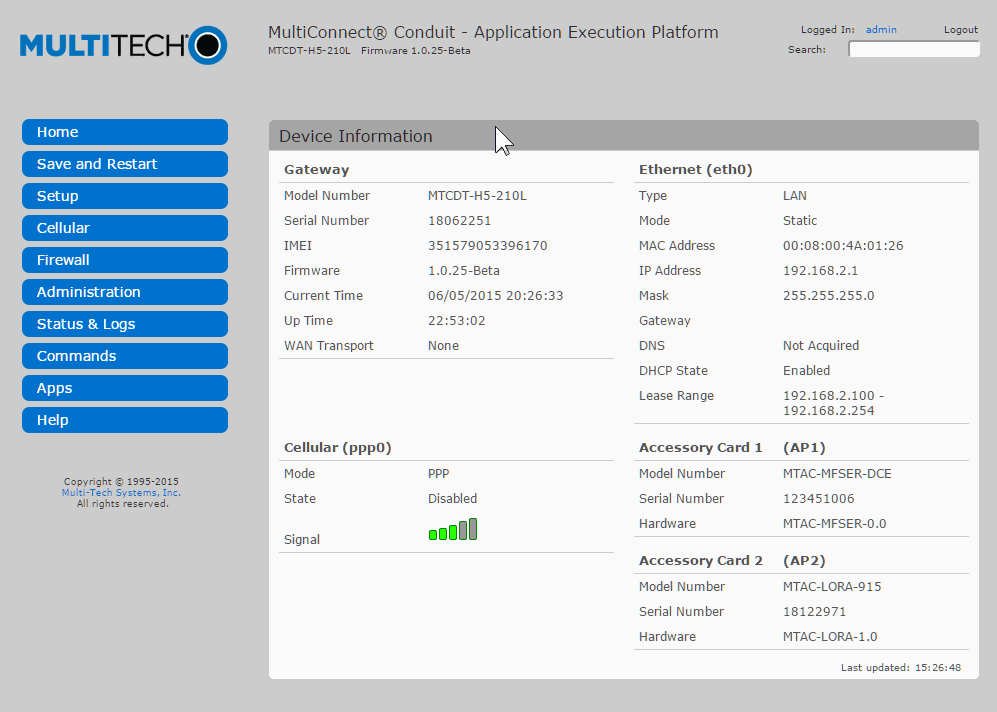997x712 pixels.
Task: Select DNS value Not Acquired
Action: click(x=821, y=346)
